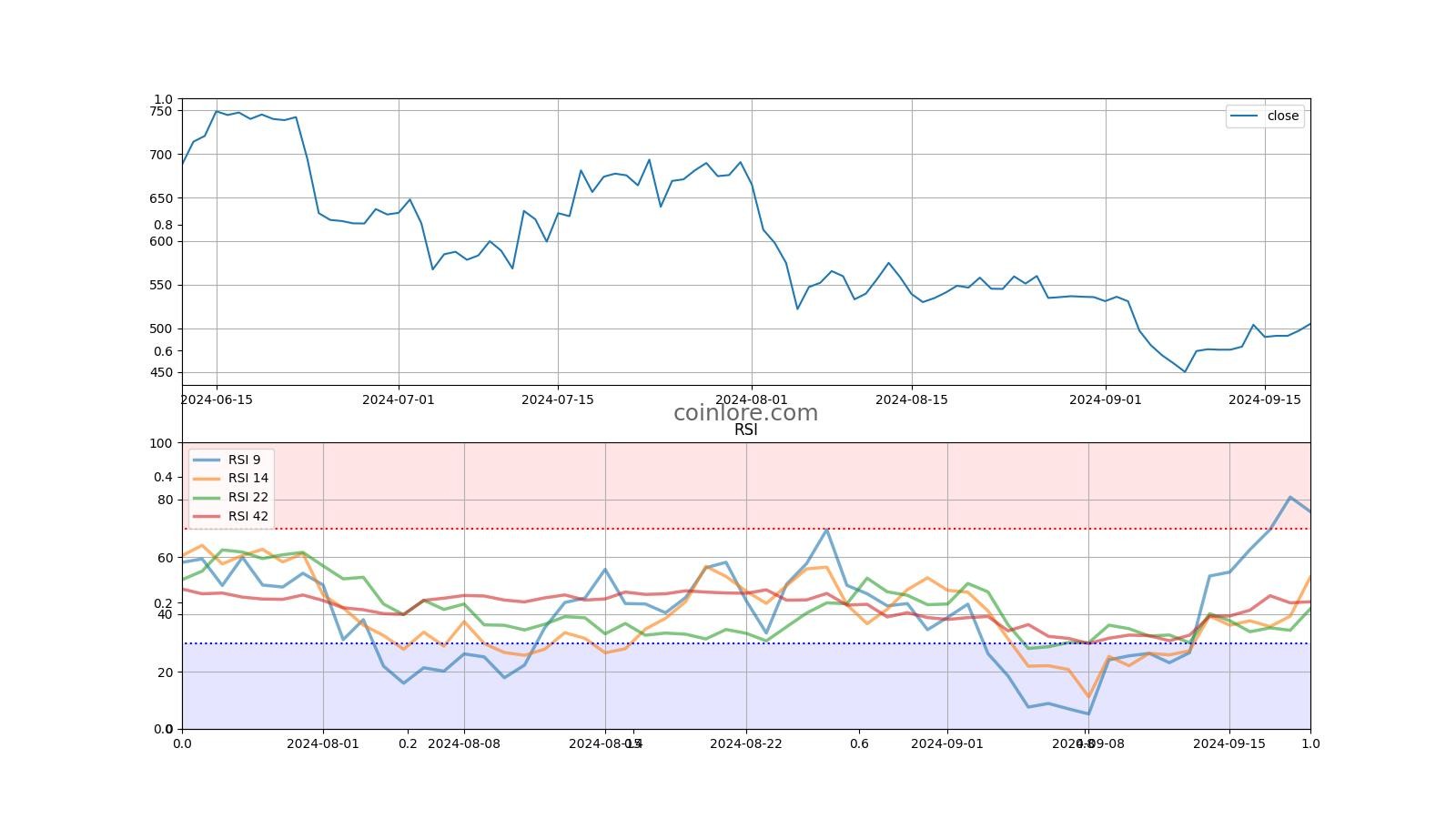Screen dimensions: 1456x819
Task: Click the 450 price axis label
Action: (161, 372)
